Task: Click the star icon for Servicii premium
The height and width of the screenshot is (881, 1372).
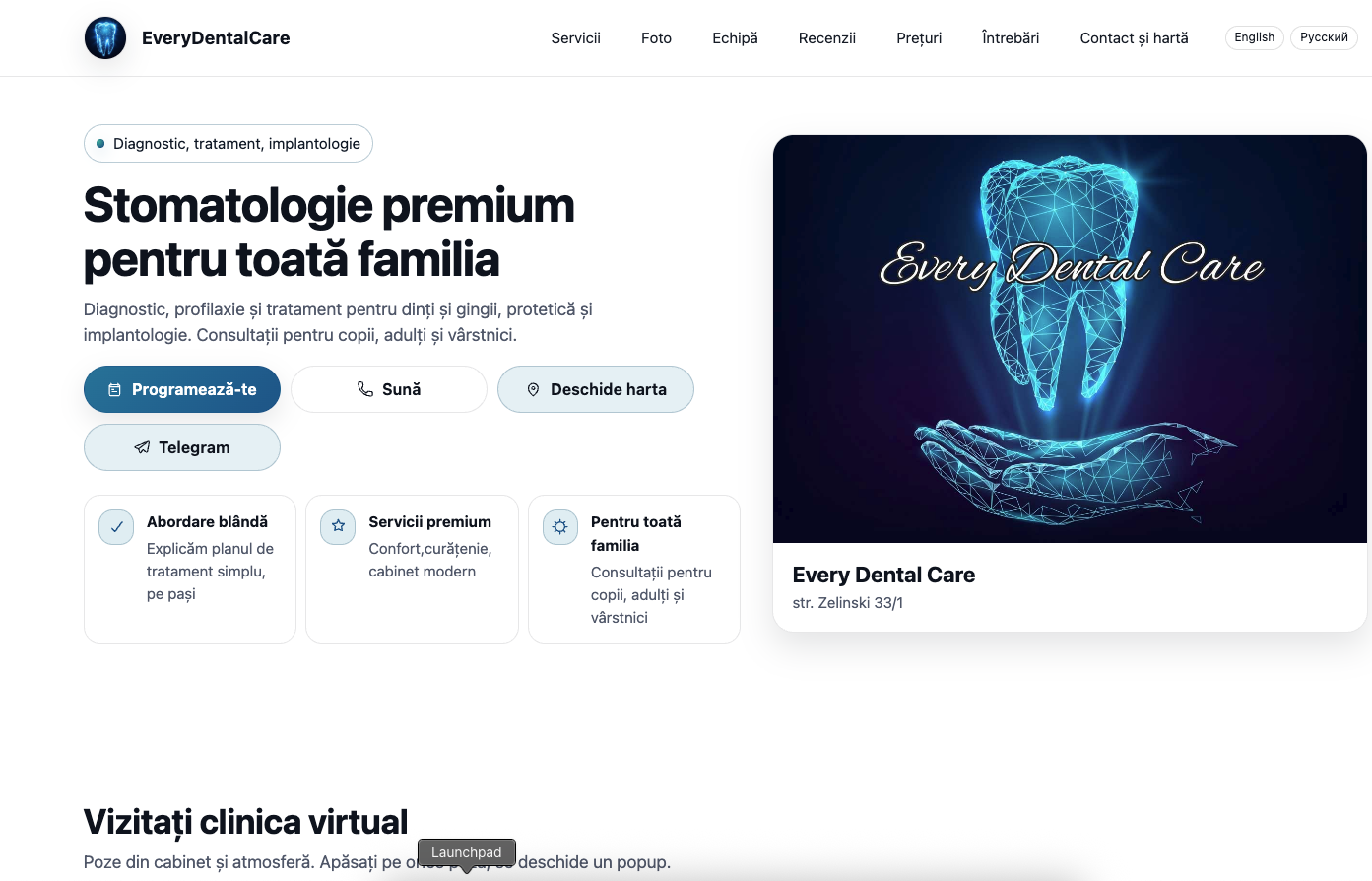Action: click(338, 527)
